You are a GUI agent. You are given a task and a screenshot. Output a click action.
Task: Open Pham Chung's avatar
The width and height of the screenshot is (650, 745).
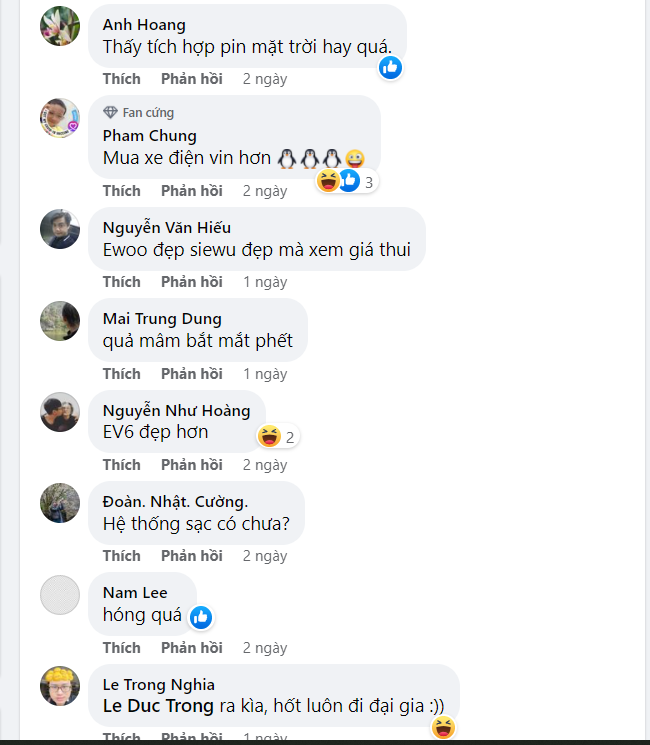pyautogui.click(x=59, y=118)
